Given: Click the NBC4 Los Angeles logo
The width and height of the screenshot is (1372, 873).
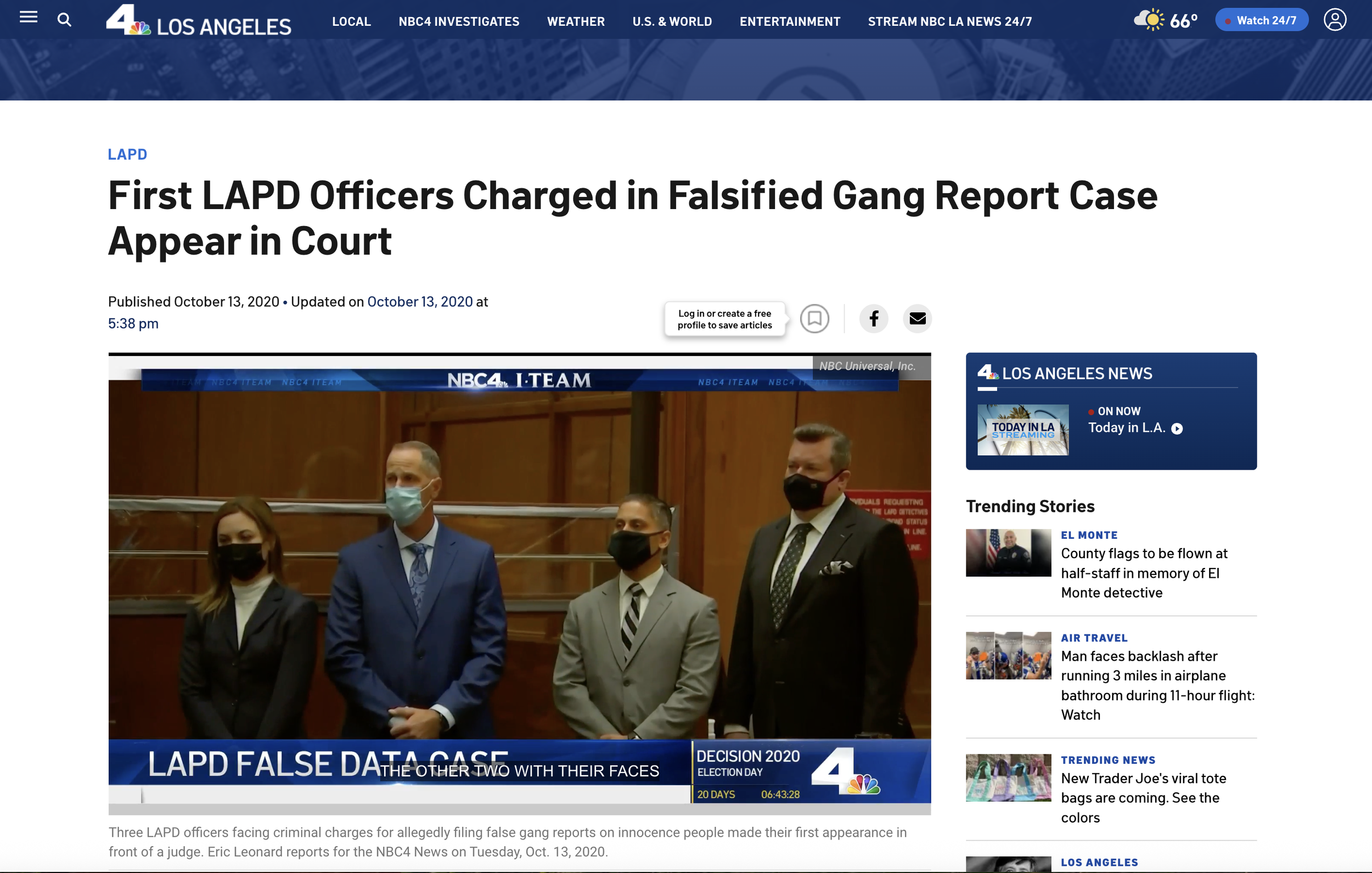Looking at the screenshot, I should pyautogui.click(x=198, y=20).
